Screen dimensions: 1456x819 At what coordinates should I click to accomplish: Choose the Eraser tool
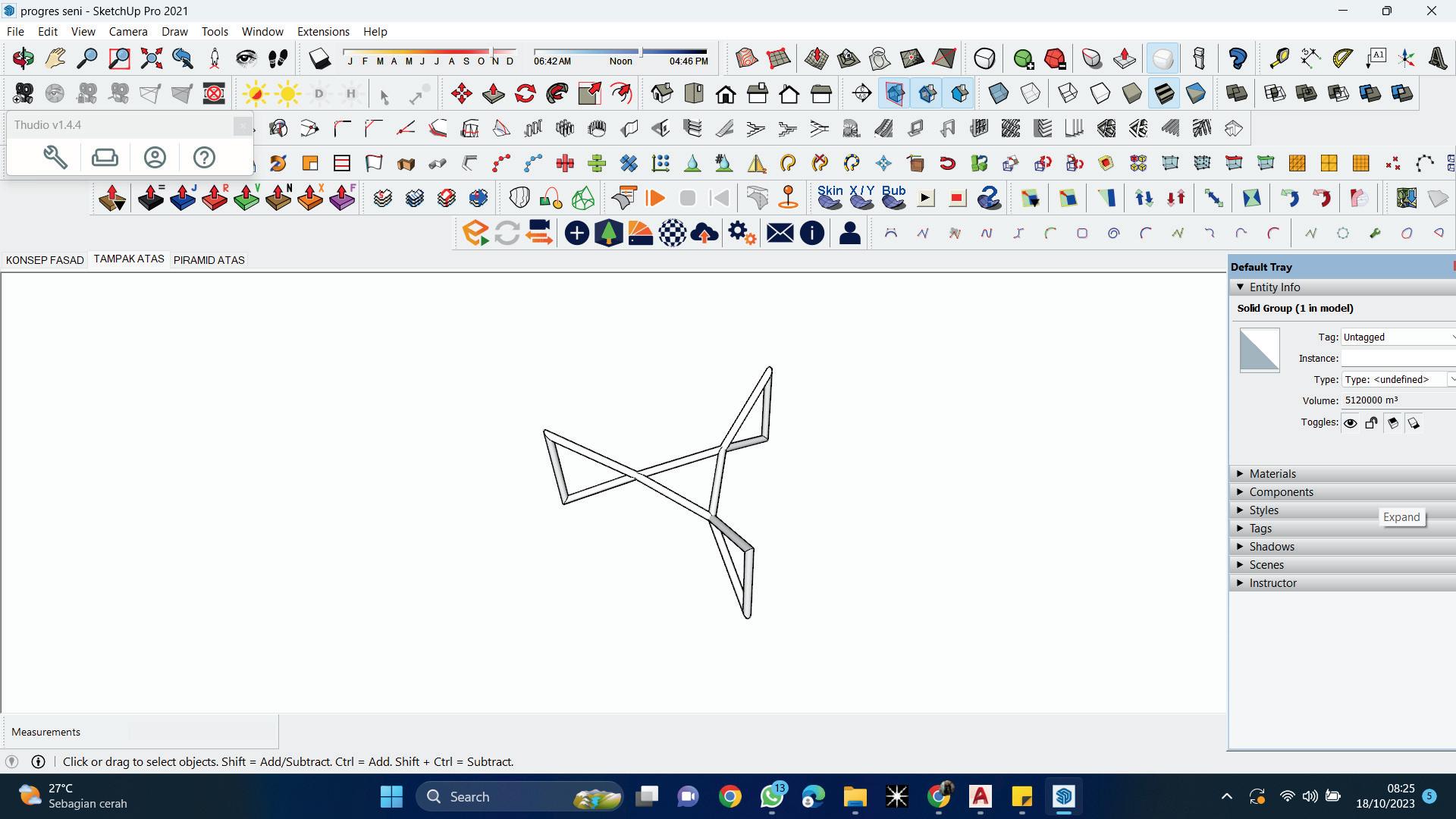[319, 58]
